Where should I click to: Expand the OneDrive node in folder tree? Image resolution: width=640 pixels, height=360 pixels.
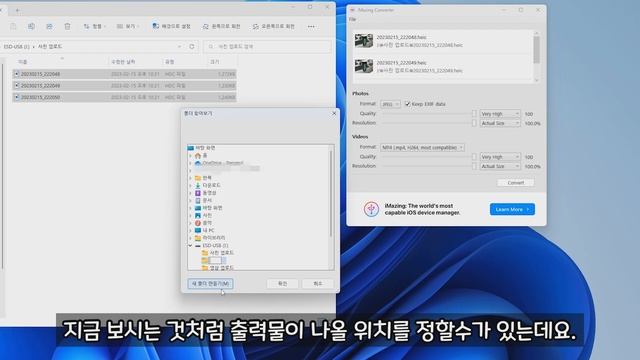pos(190,163)
